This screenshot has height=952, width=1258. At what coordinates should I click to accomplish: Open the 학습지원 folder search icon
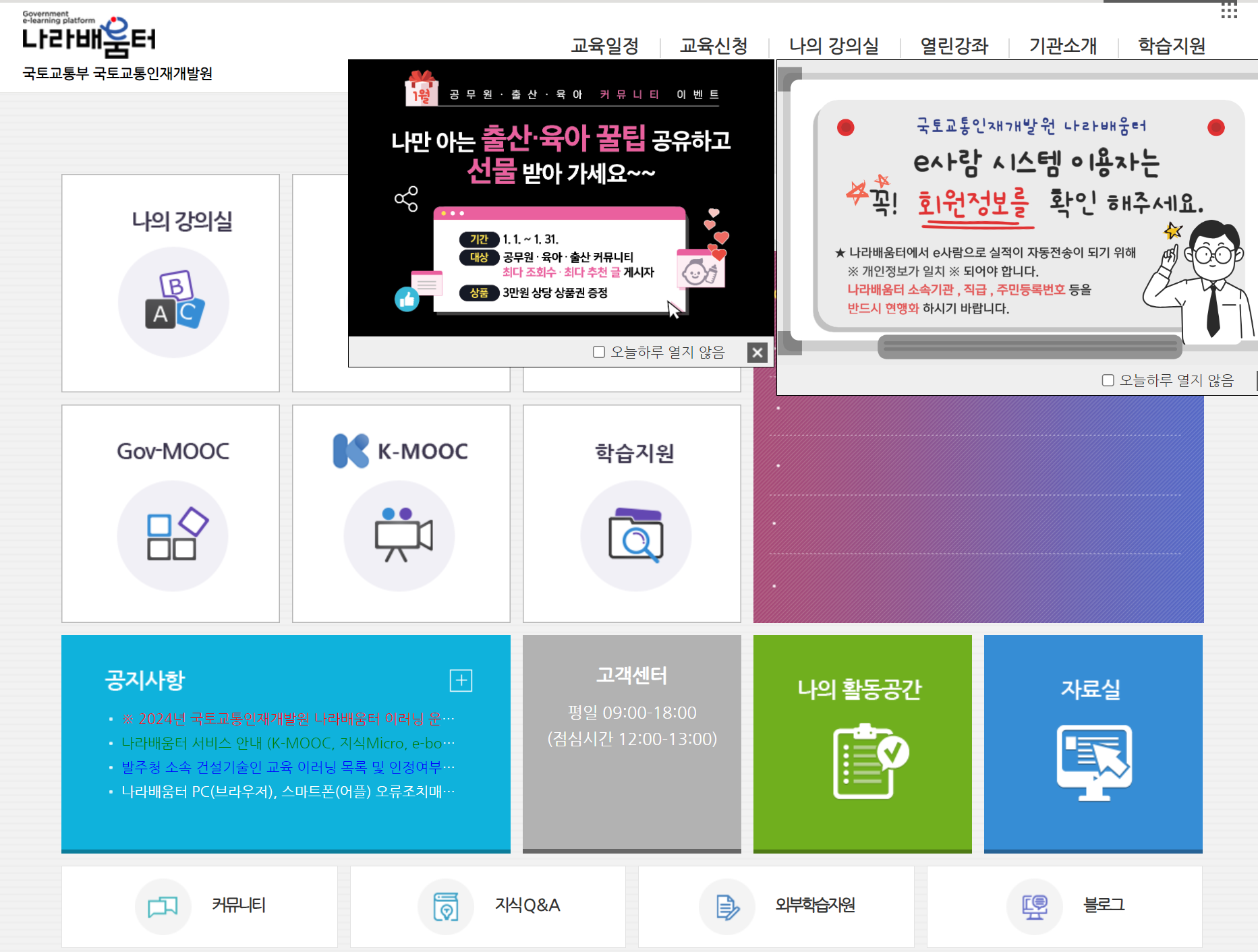point(635,535)
